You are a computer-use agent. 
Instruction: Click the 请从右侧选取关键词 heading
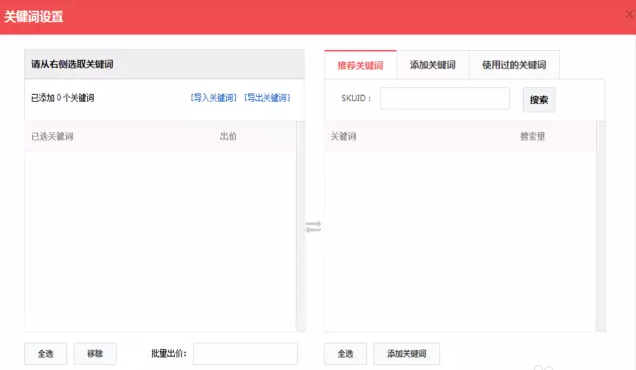pyautogui.click(x=72, y=64)
